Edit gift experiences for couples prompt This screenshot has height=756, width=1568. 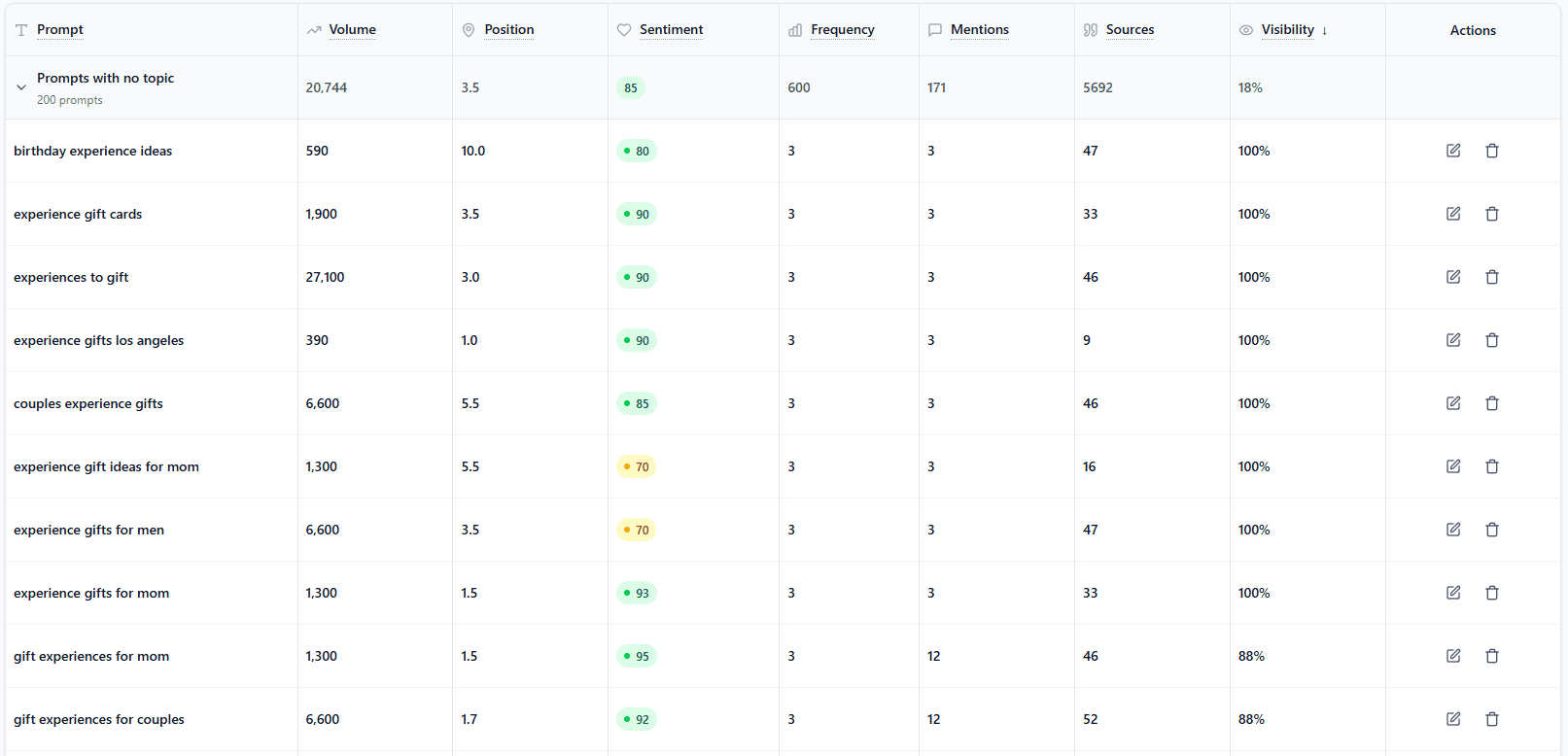pos(1453,719)
